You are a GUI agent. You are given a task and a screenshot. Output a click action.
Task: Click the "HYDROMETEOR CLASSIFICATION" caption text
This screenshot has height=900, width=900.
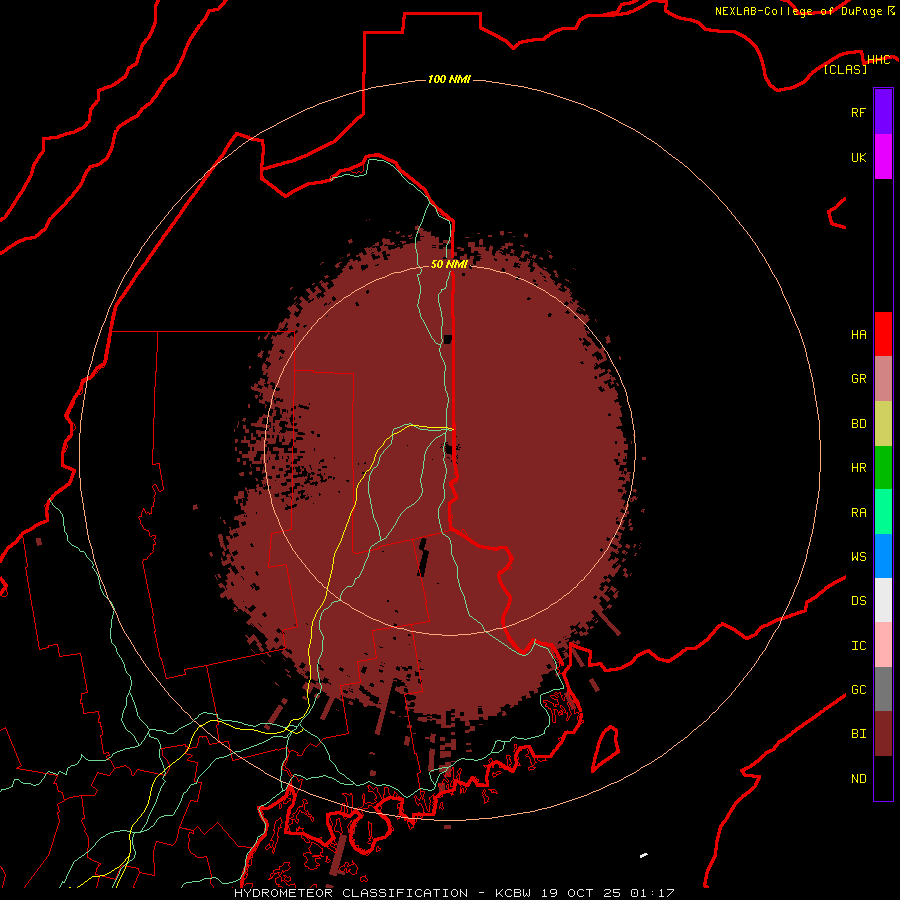(x=351, y=893)
